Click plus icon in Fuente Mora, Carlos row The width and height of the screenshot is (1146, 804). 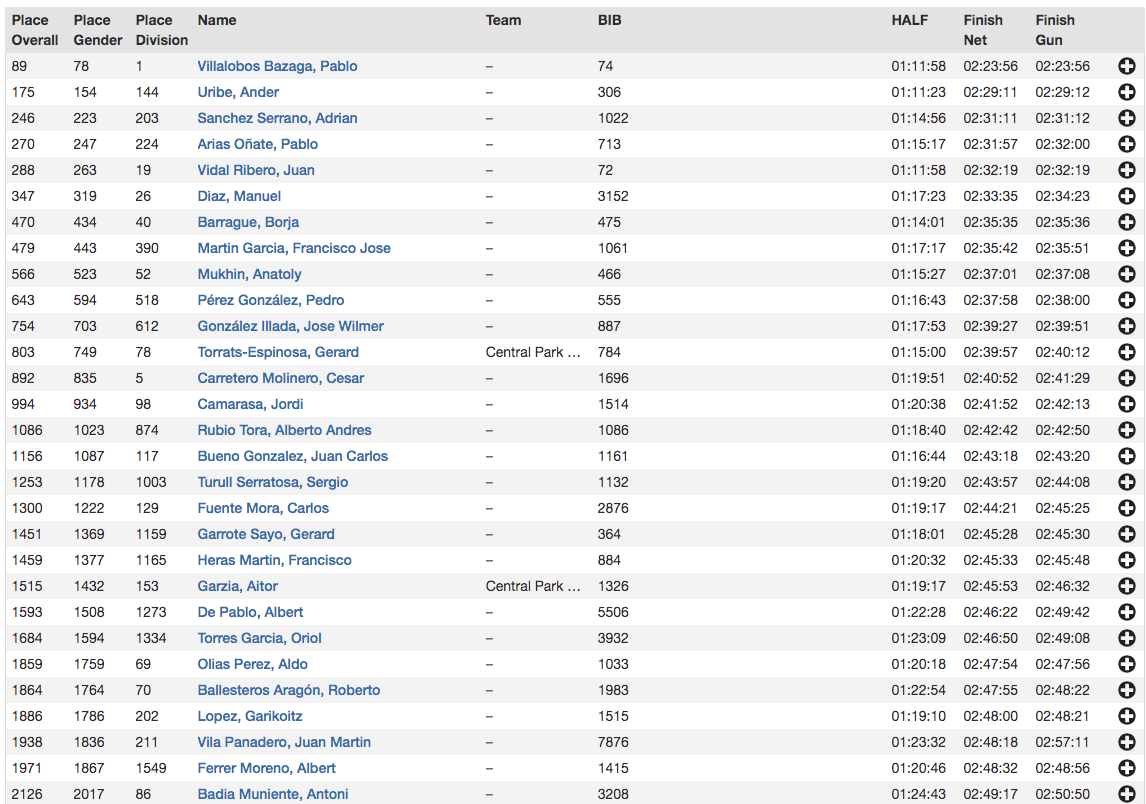click(x=1126, y=508)
